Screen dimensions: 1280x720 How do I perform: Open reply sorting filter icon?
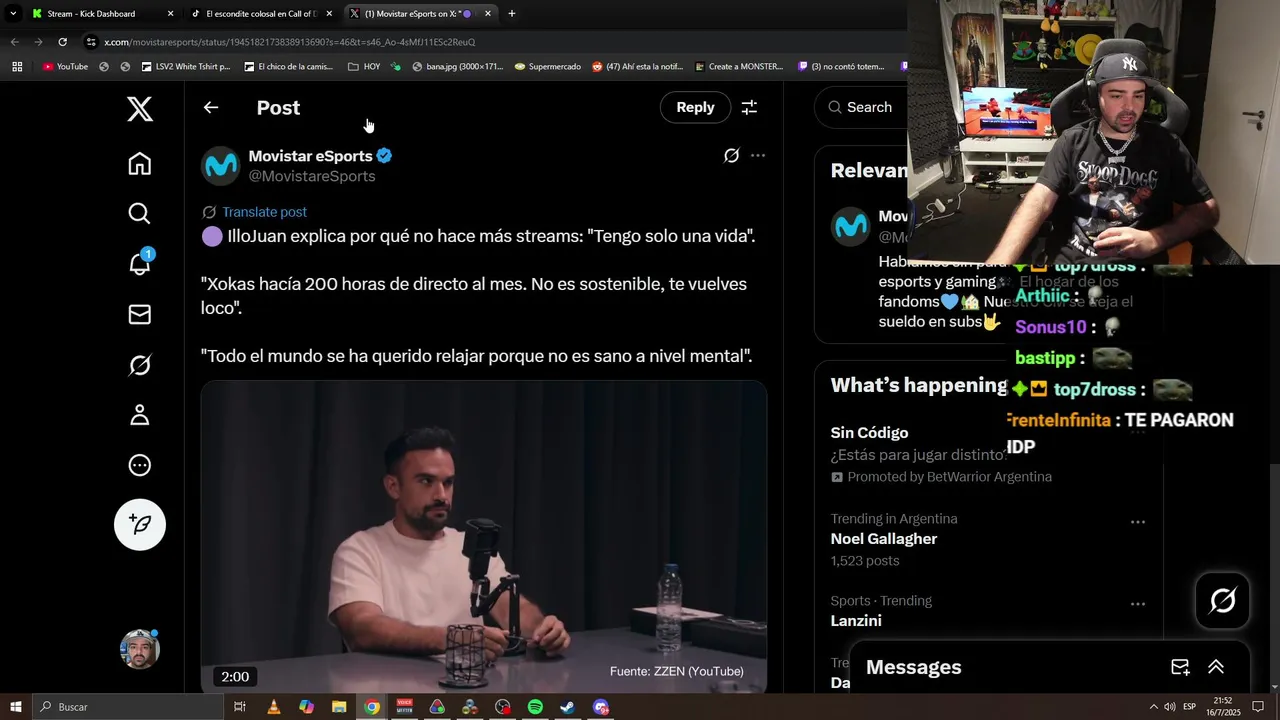(749, 107)
